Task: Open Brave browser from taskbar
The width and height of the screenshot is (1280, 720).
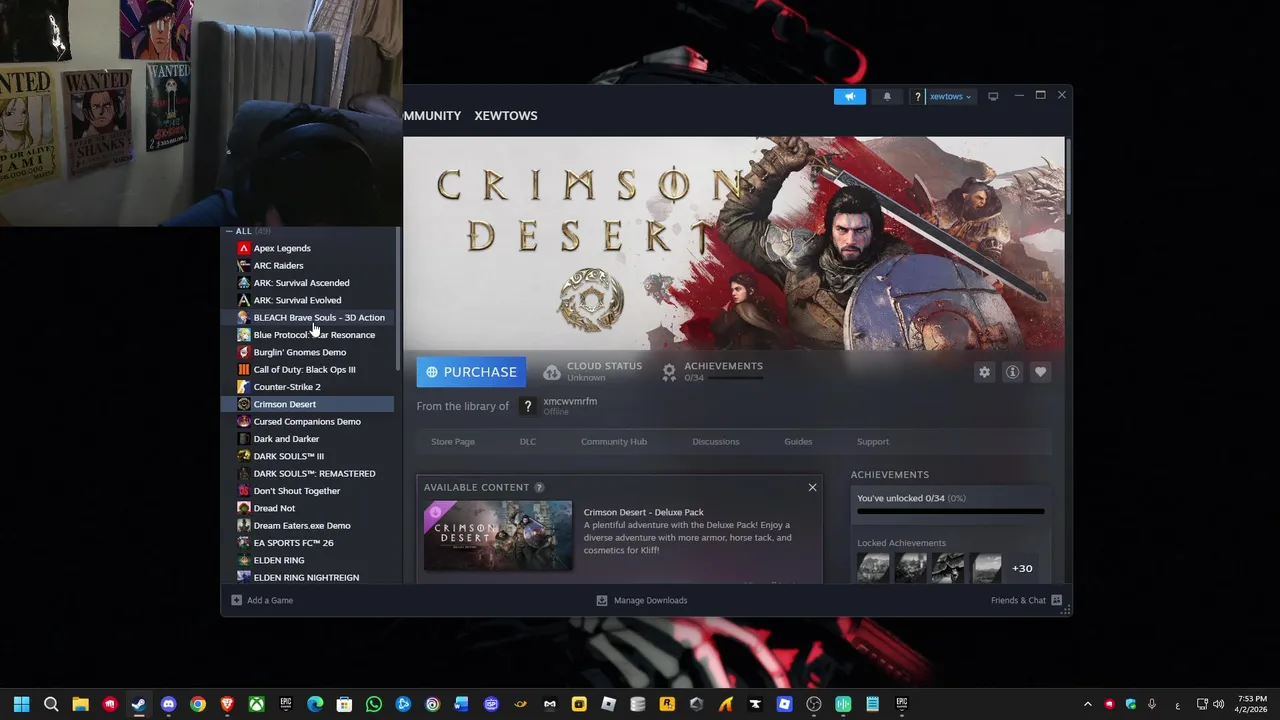Action: tap(227, 704)
